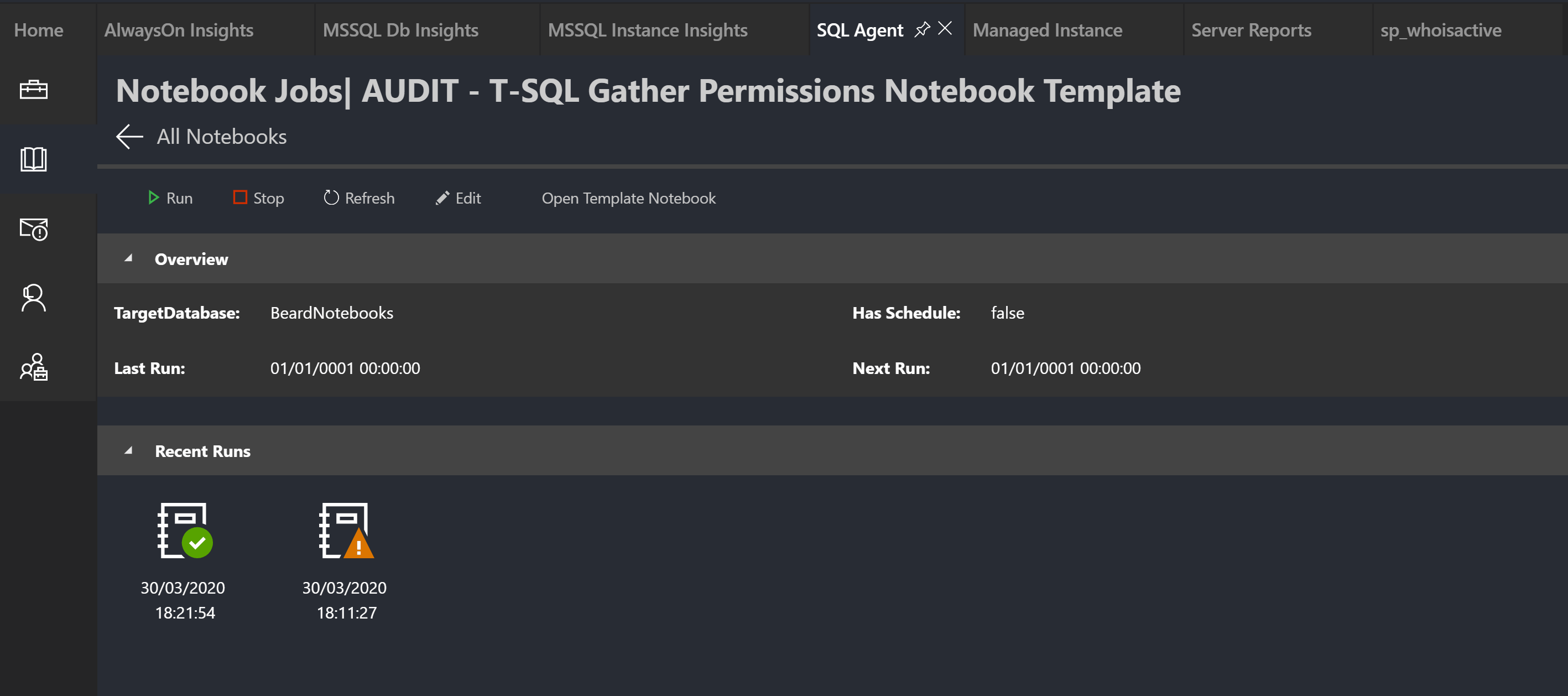The height and width of the screenshot is (696, 1568).
Task: Close the SQL Agent tab
Action: pyautogui.click(x=945, y=29)
